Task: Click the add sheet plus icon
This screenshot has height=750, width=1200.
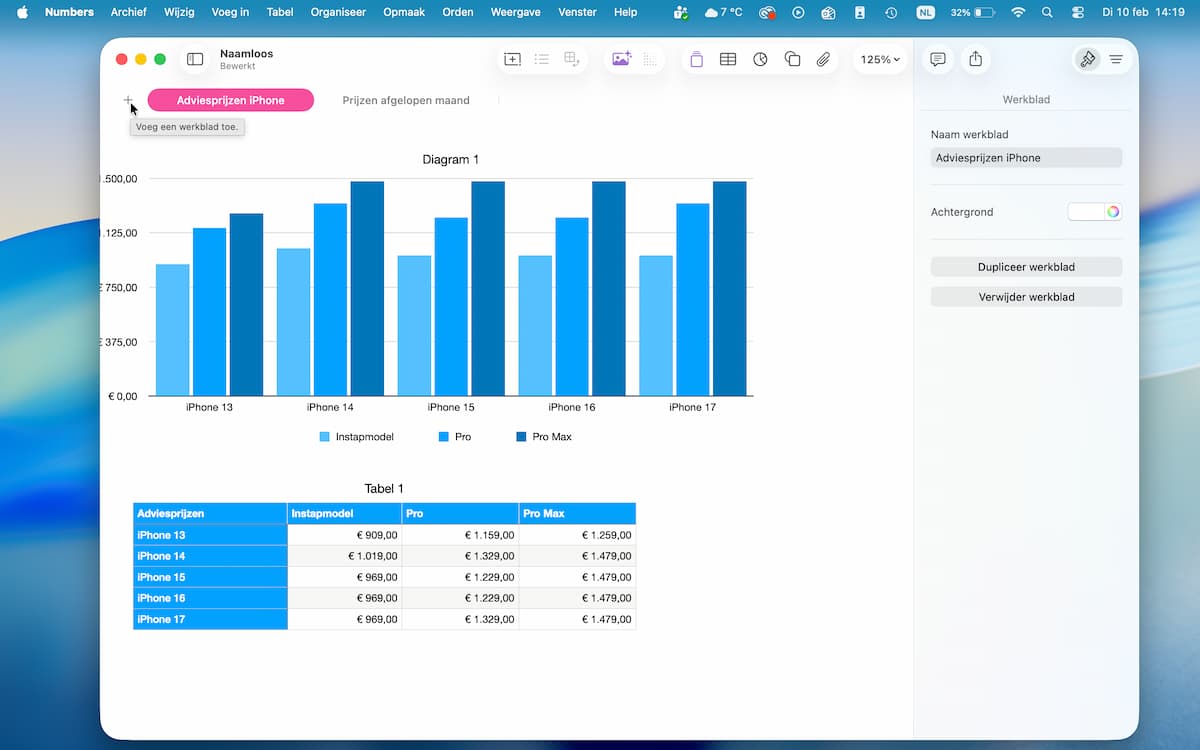Action: point(128,100)
